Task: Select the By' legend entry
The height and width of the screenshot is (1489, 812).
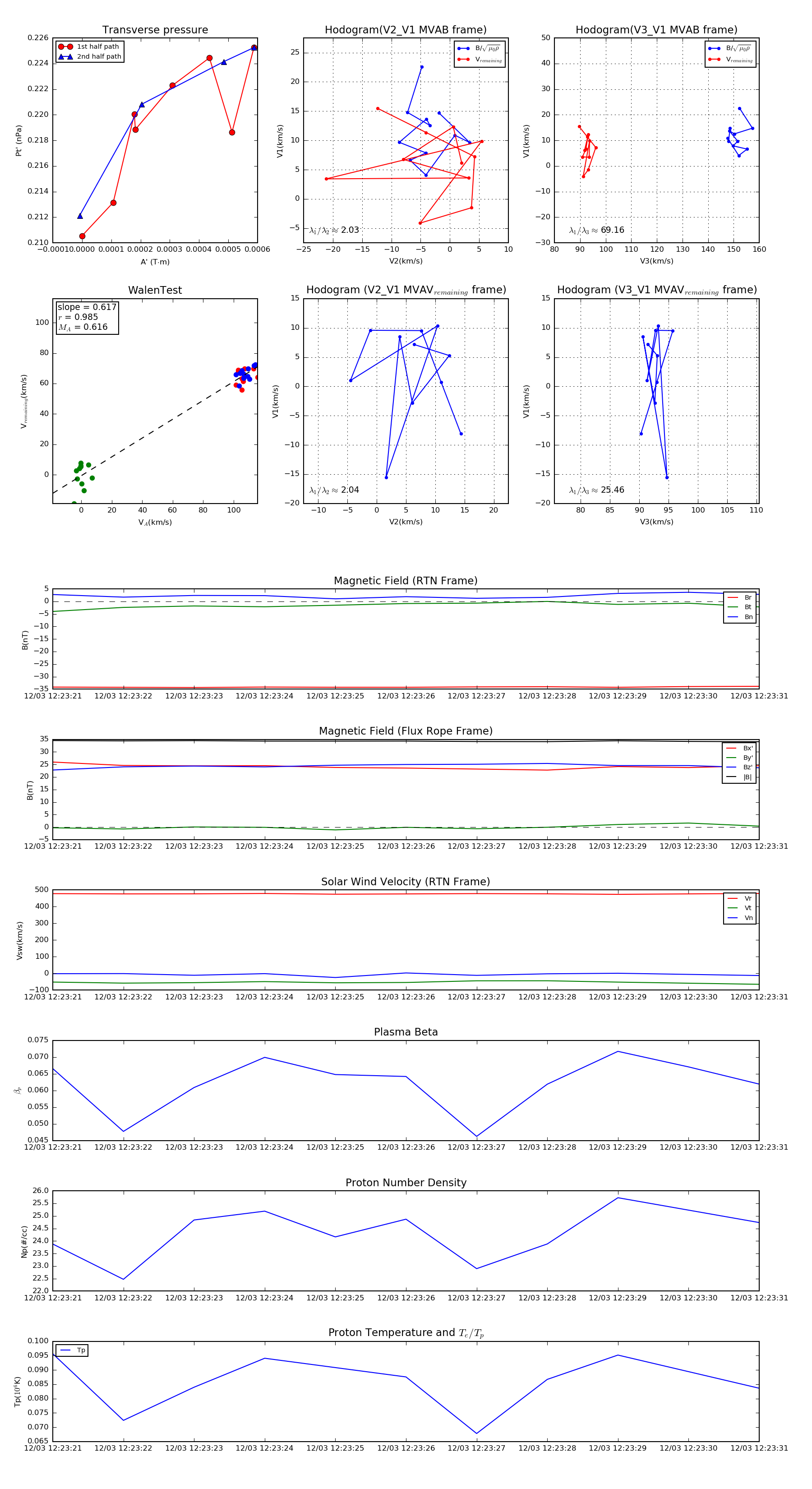Action: coord(739,758)
